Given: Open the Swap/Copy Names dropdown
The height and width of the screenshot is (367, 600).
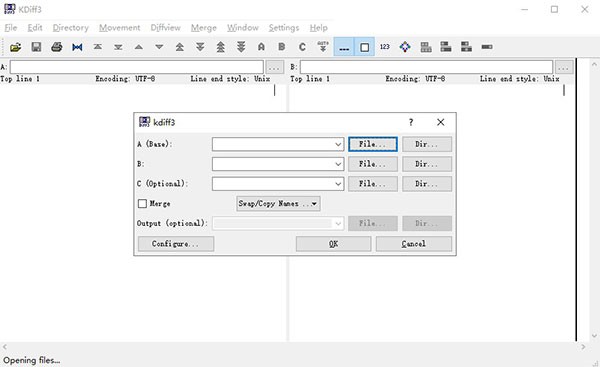Looking at the screenshot, I should (x=278, y=204).
